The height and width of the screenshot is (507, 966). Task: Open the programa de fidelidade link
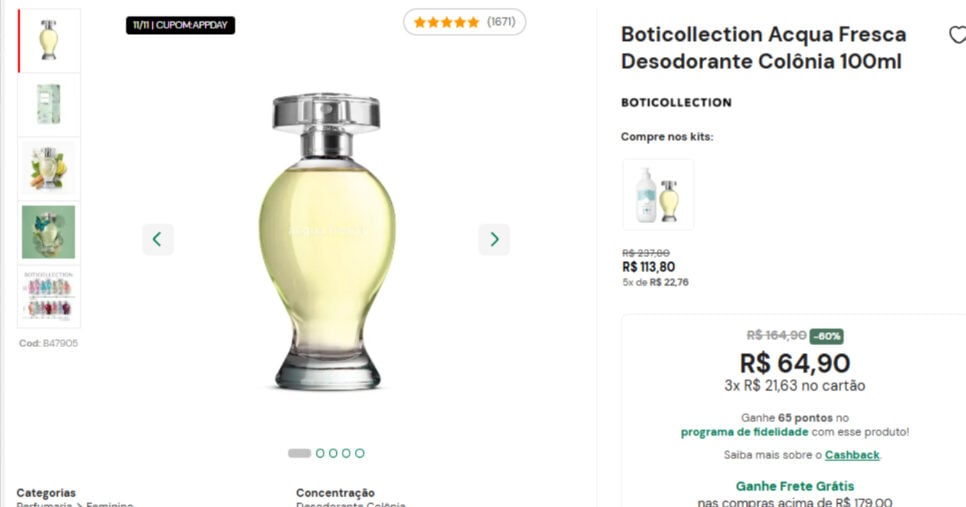744,432
